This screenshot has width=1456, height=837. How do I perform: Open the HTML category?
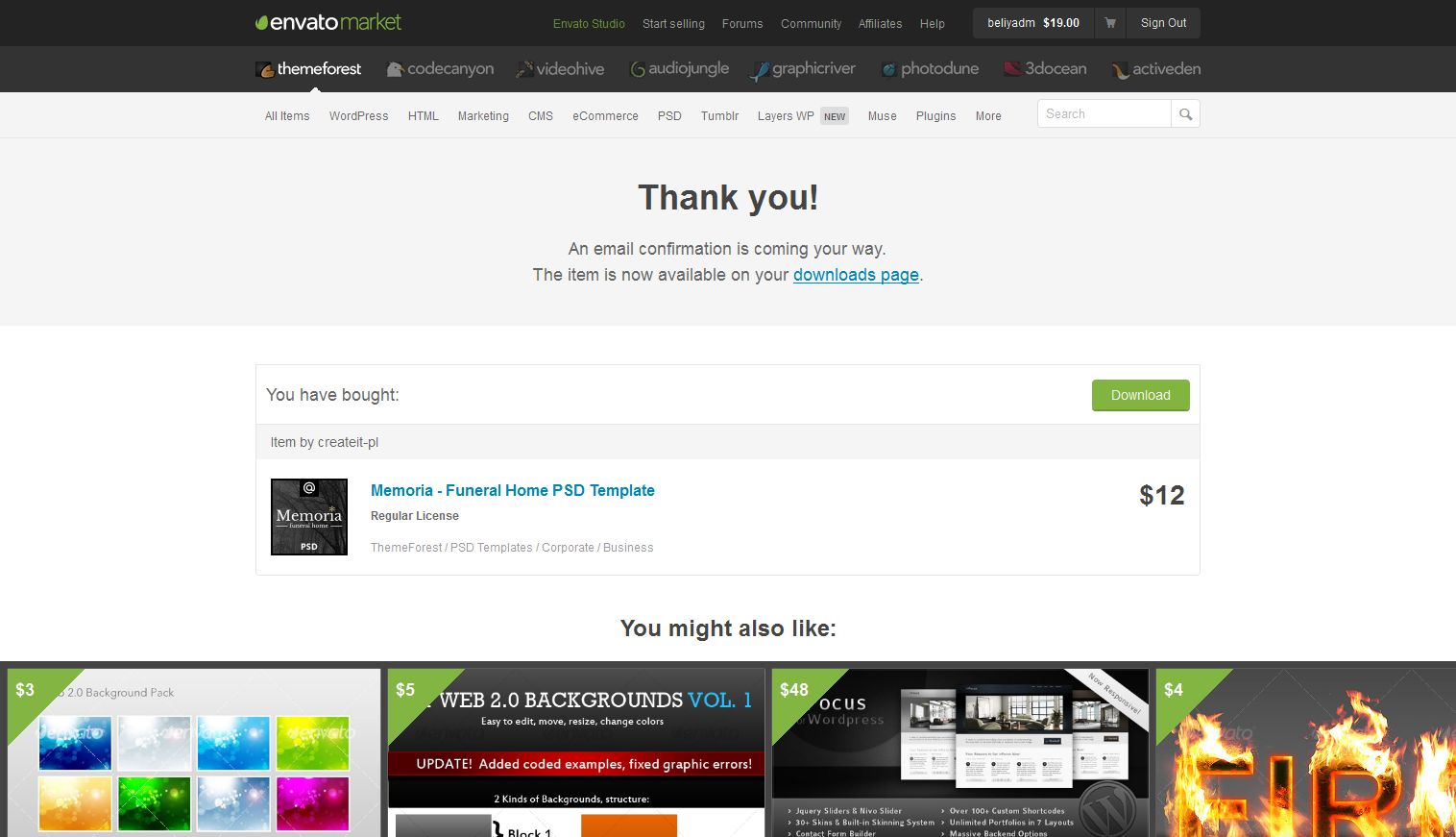click(x=424, y=116)
